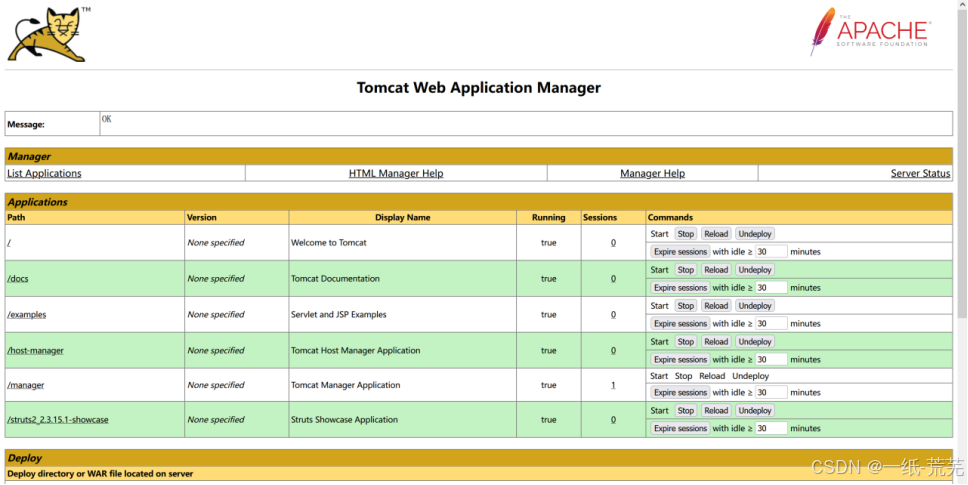This screenshot has height=485, width=968.
Task: Stop the Servlet and JSP Examples app
Action: coord(685,305)
